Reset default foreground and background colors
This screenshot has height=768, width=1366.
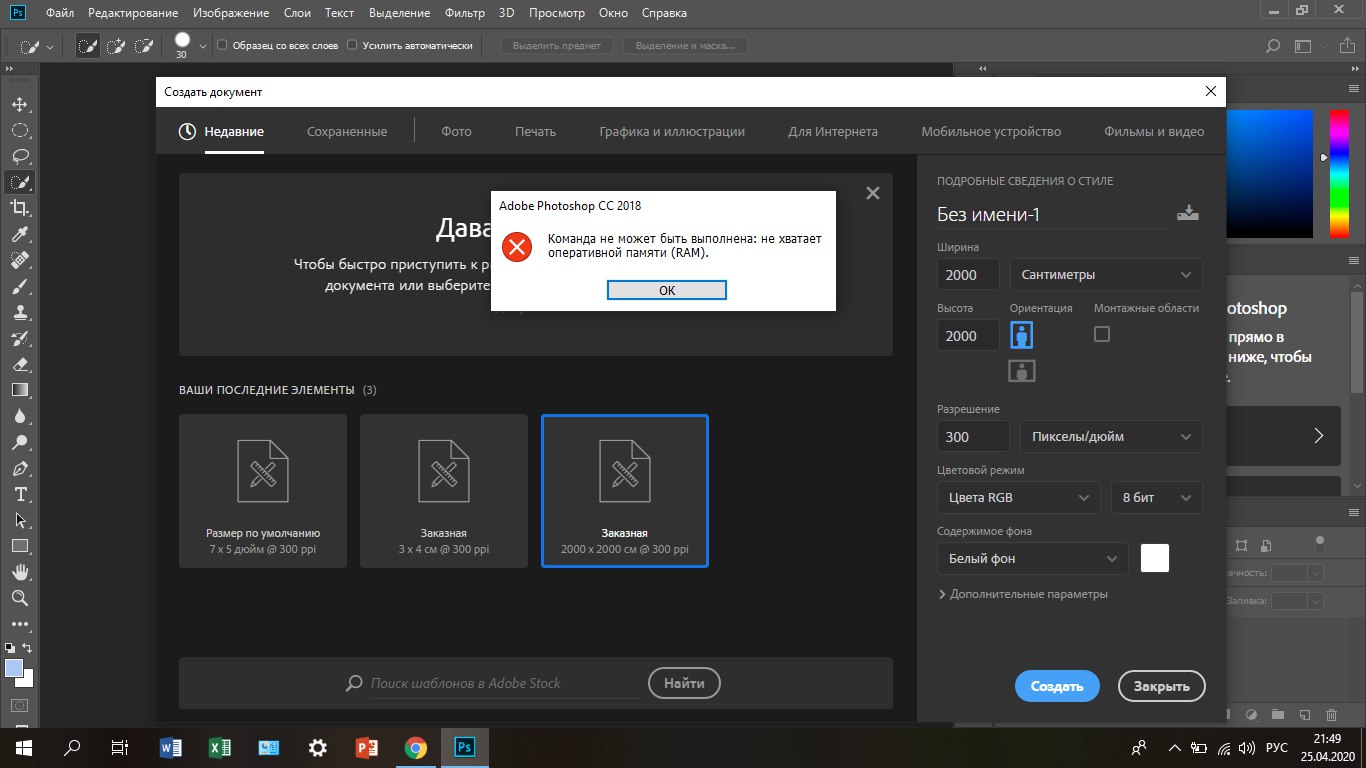click(10, 648)
